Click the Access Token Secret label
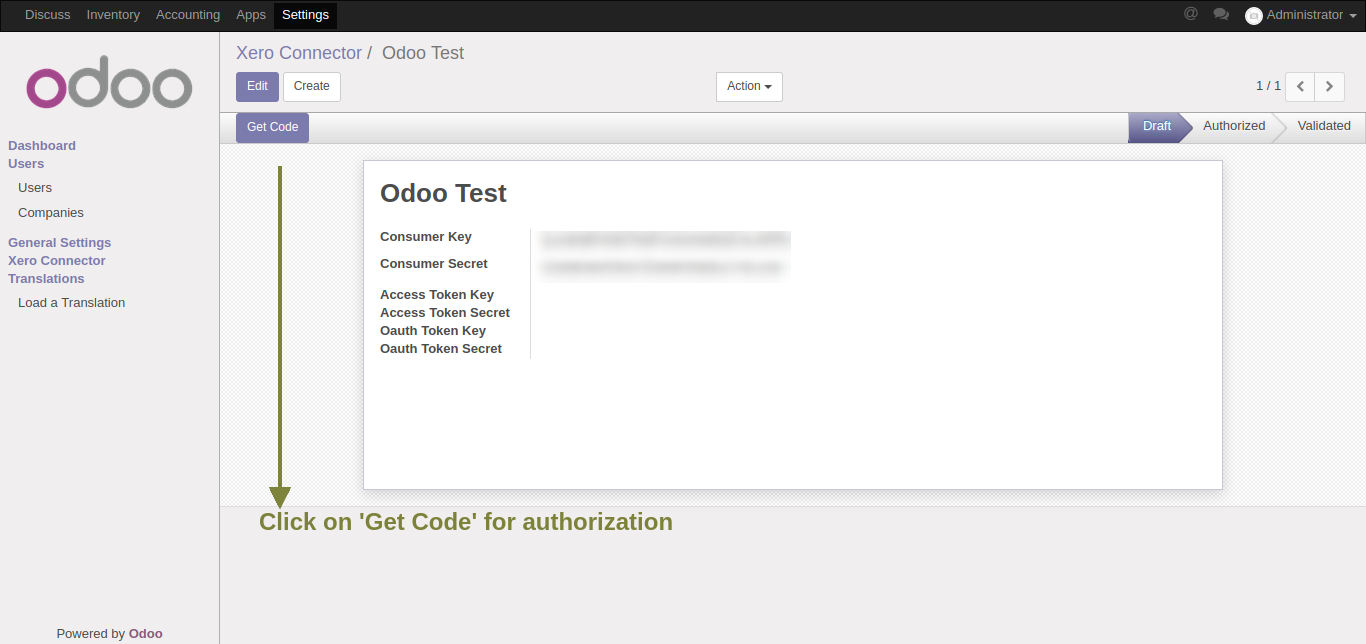1366x644 pixels. click(x=445, y=313)
